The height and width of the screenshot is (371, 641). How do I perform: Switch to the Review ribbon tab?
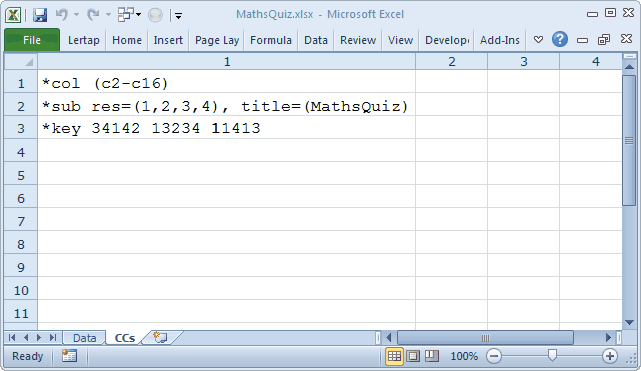click(x=358, y=40)
